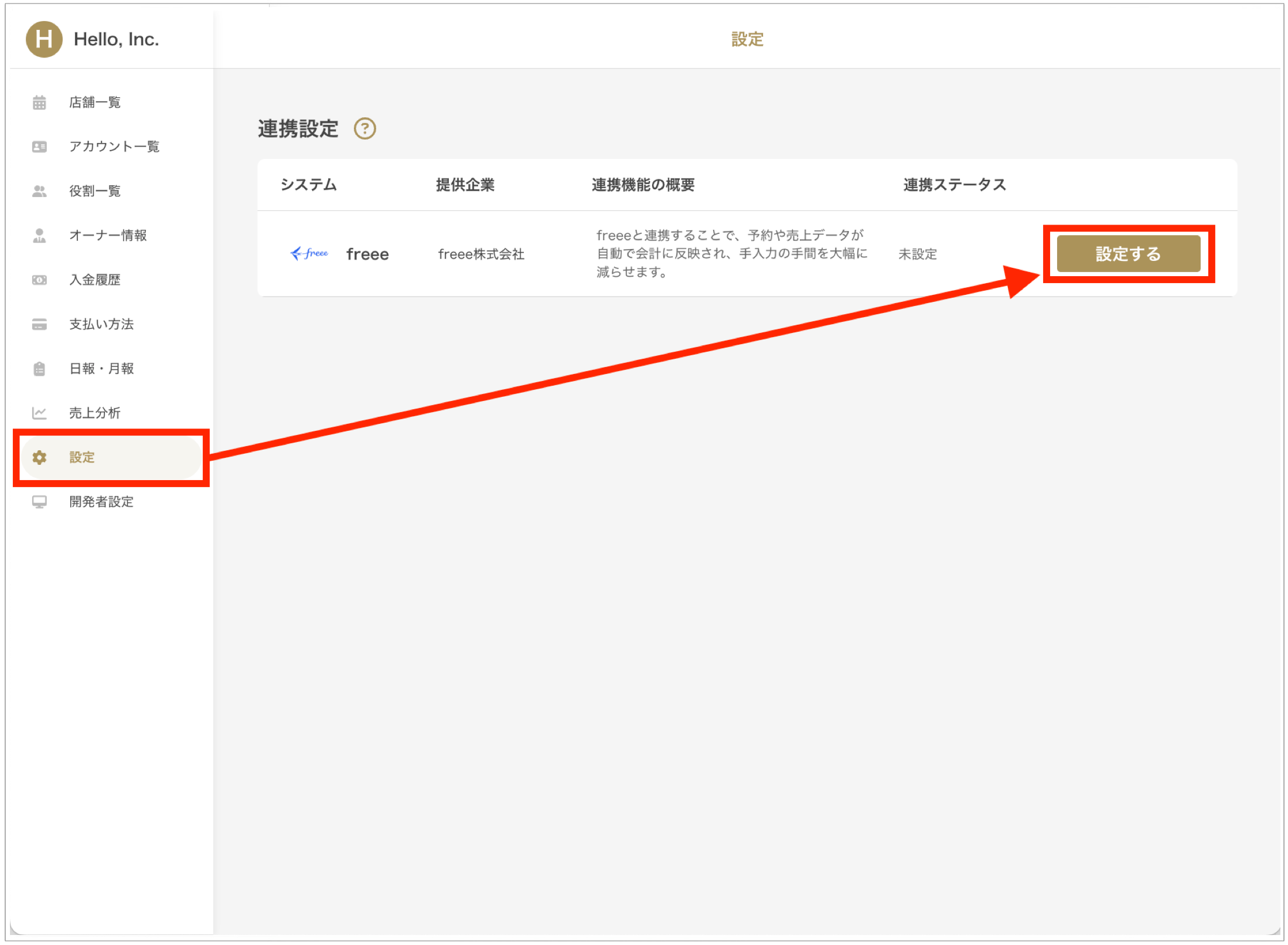The height and width of the screenshot is (945, 1288).
Task: Click the 役割一覧 people icon
Action: point(39,191)
